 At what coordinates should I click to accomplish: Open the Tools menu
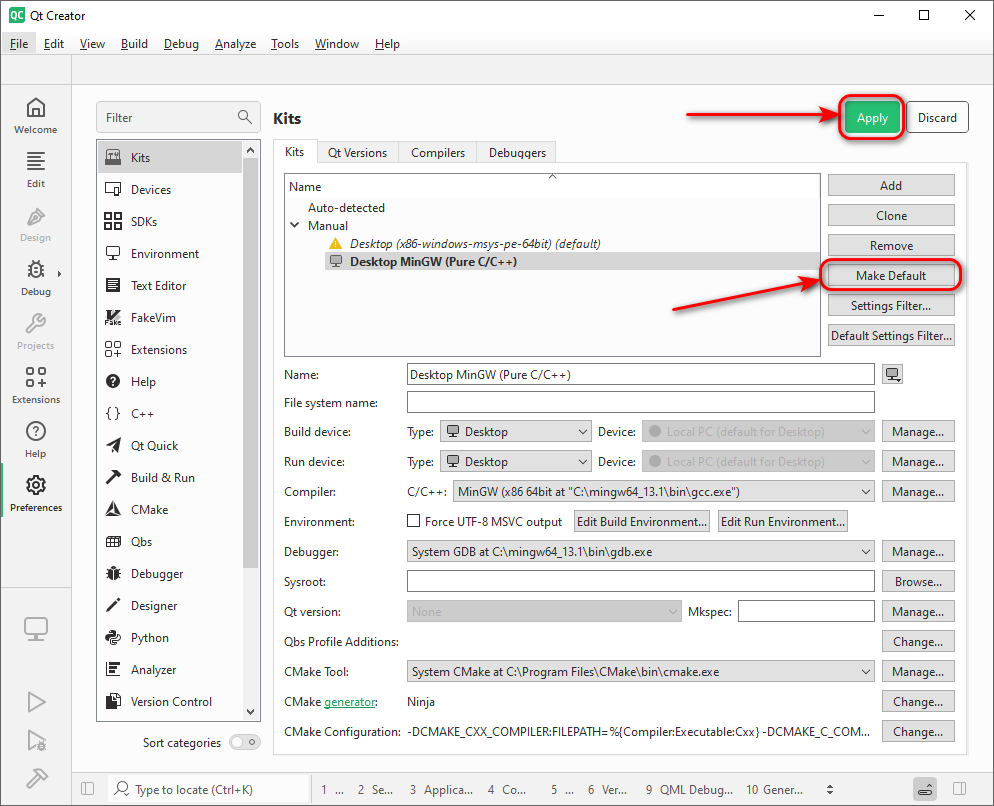(285, 44)
